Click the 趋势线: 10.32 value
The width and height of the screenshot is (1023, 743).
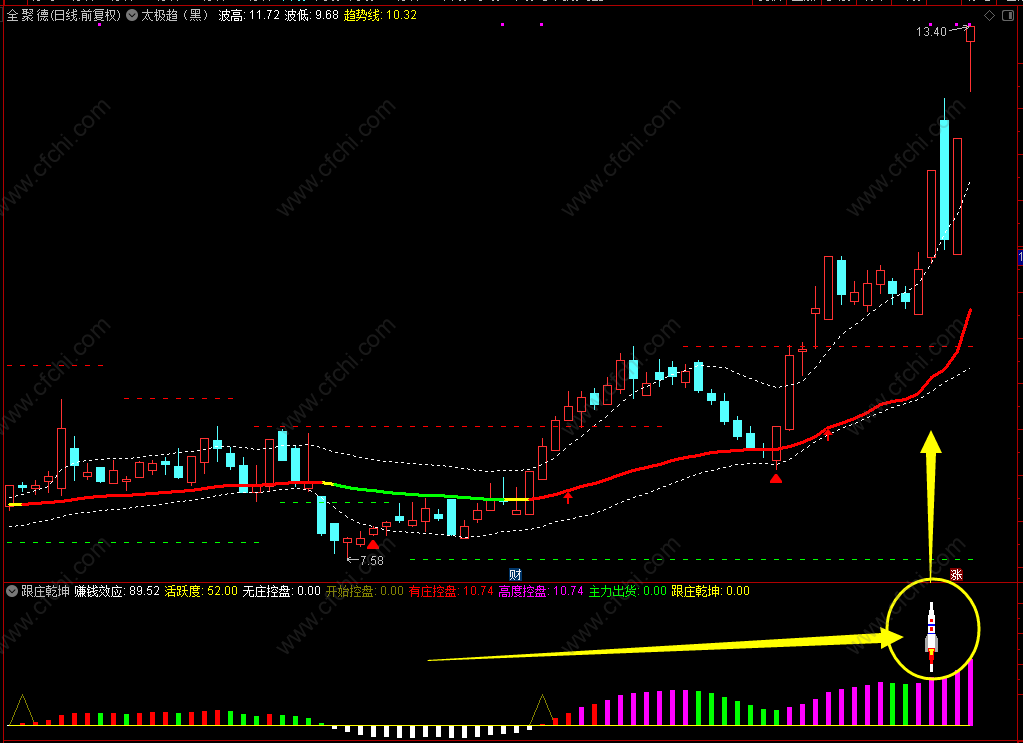(x=380, y=15)
